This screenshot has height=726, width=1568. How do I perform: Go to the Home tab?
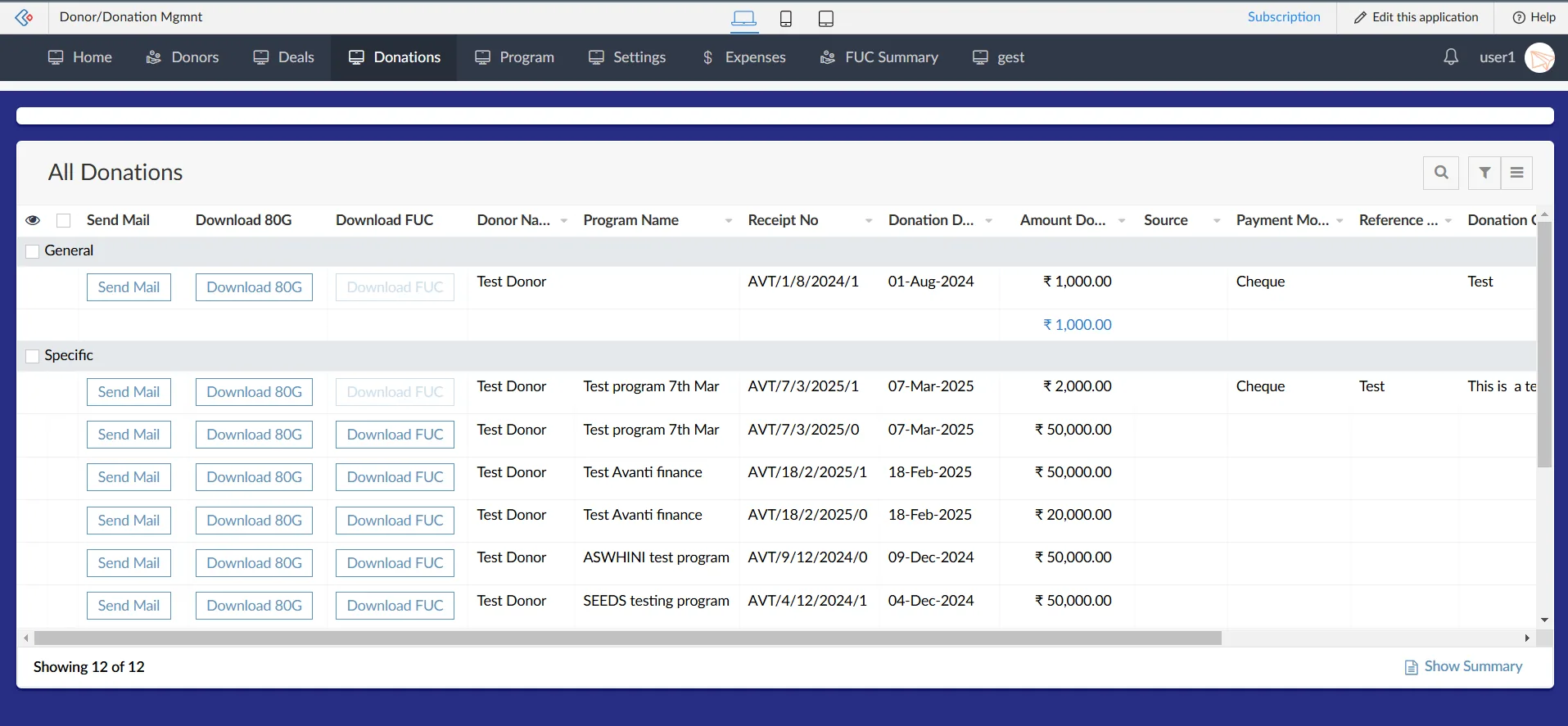coord(79,57)
